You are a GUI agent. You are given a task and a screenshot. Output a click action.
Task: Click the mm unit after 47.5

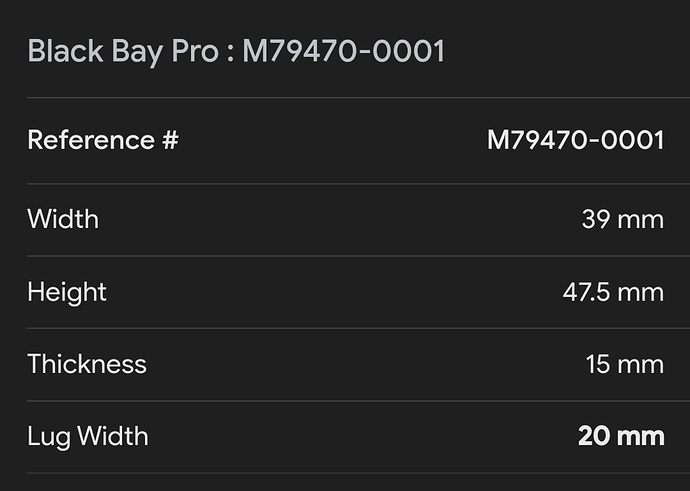(x=641, y=293)
